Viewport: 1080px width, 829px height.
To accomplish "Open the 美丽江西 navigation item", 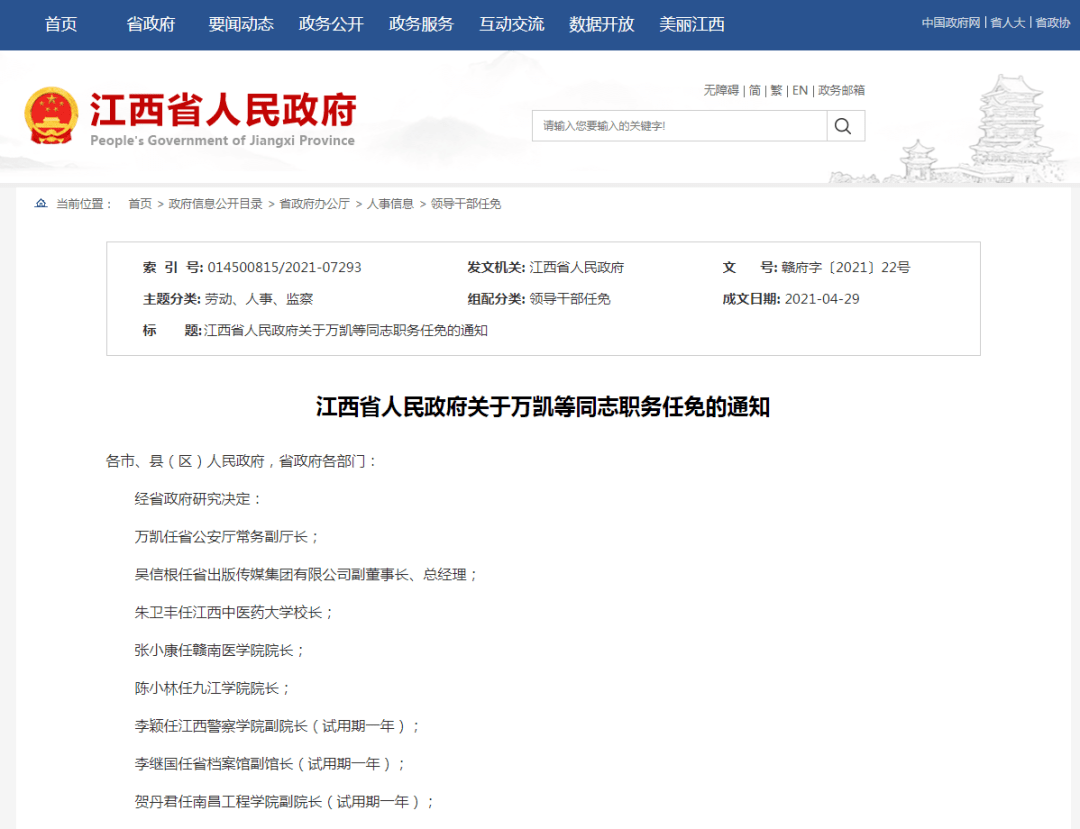I will tap(690, 24).
